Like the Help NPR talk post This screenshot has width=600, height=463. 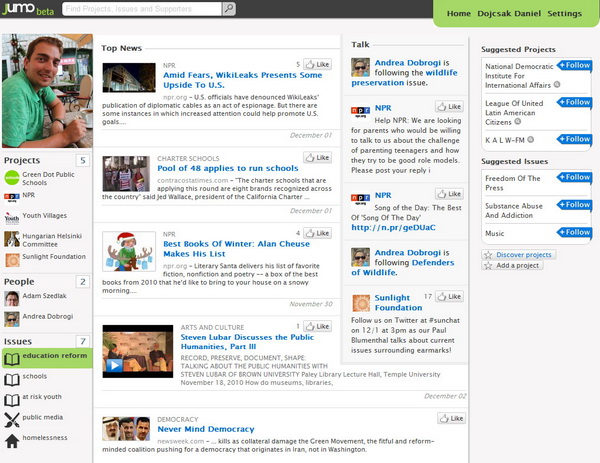point(449,106)
